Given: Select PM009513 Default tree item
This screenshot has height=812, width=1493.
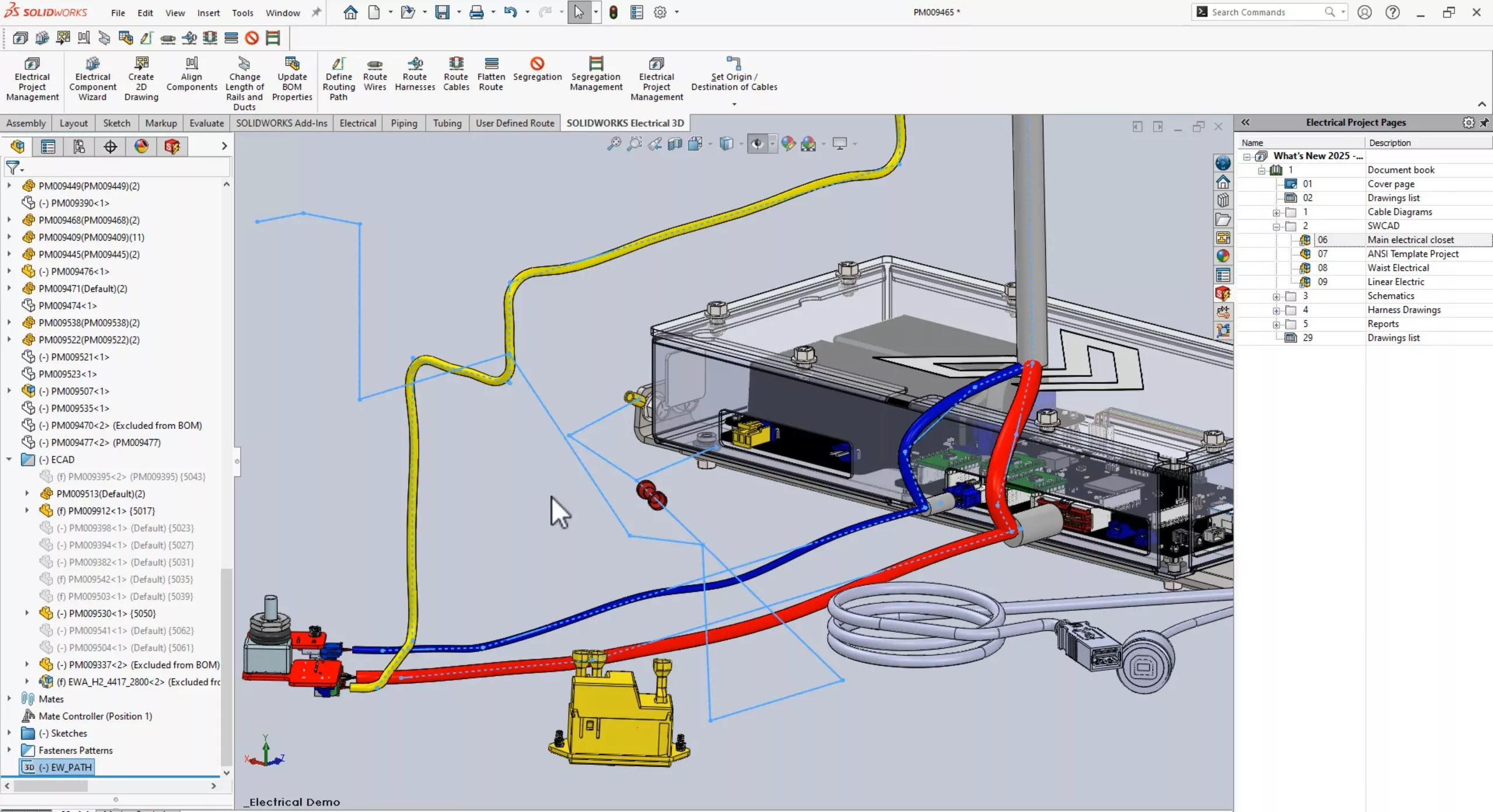Looking at the screenshot, I should pos(100,493).
